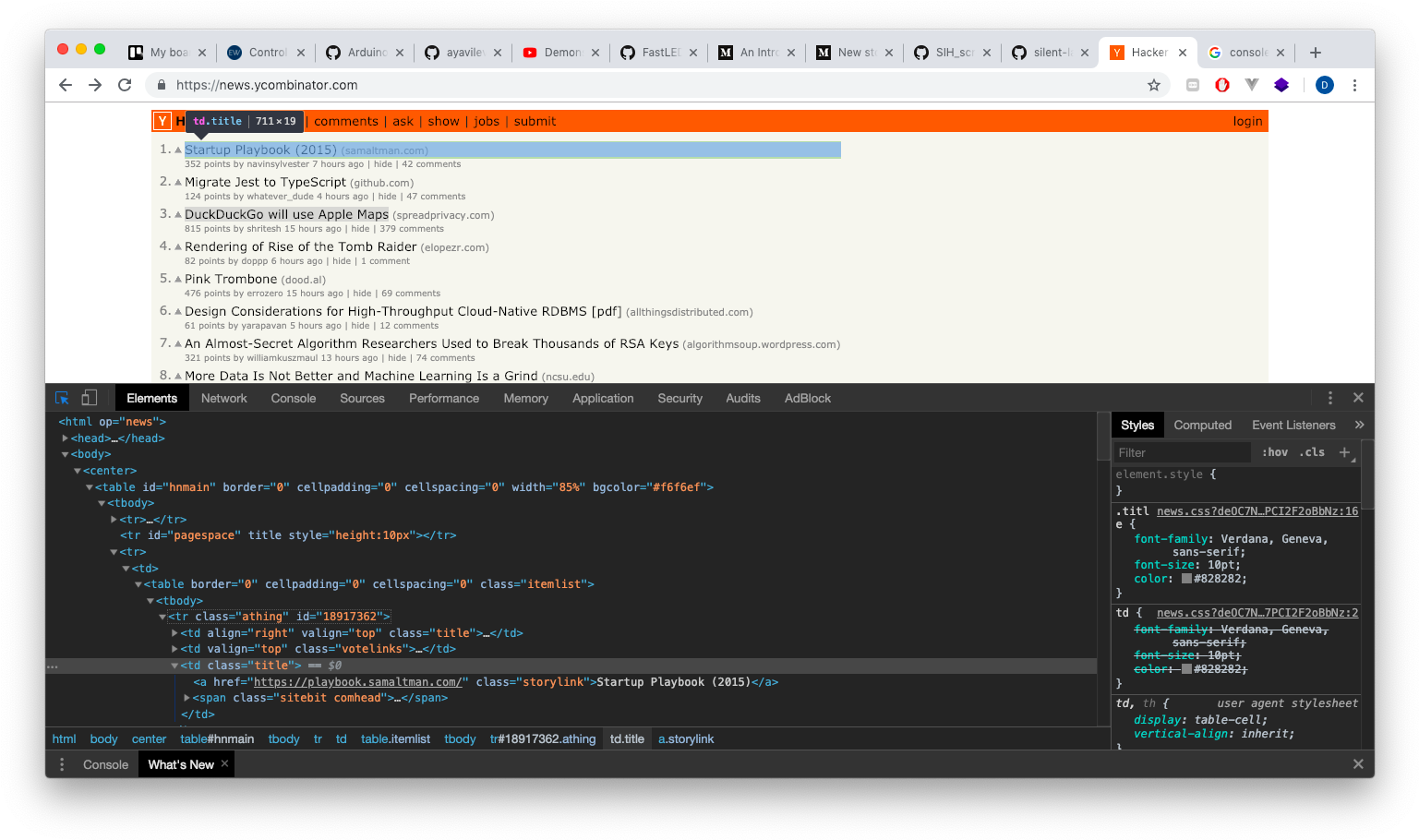This screenshot has width=1419, height=840.
Task: Close the Demon YouTube browser tab
Action: pos(595,53)
